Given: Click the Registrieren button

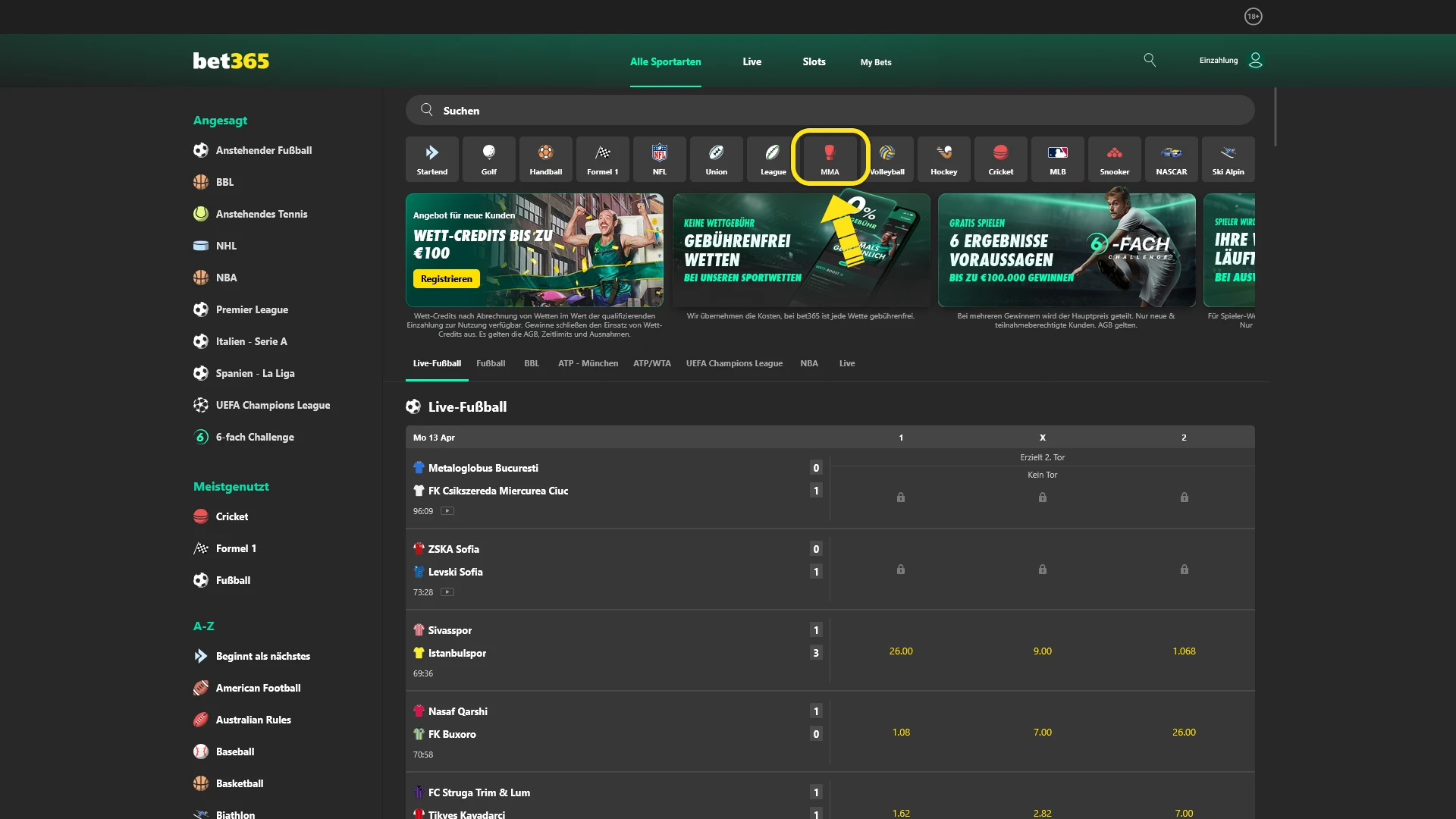Looking at the screenshot, I should (446, 278).
